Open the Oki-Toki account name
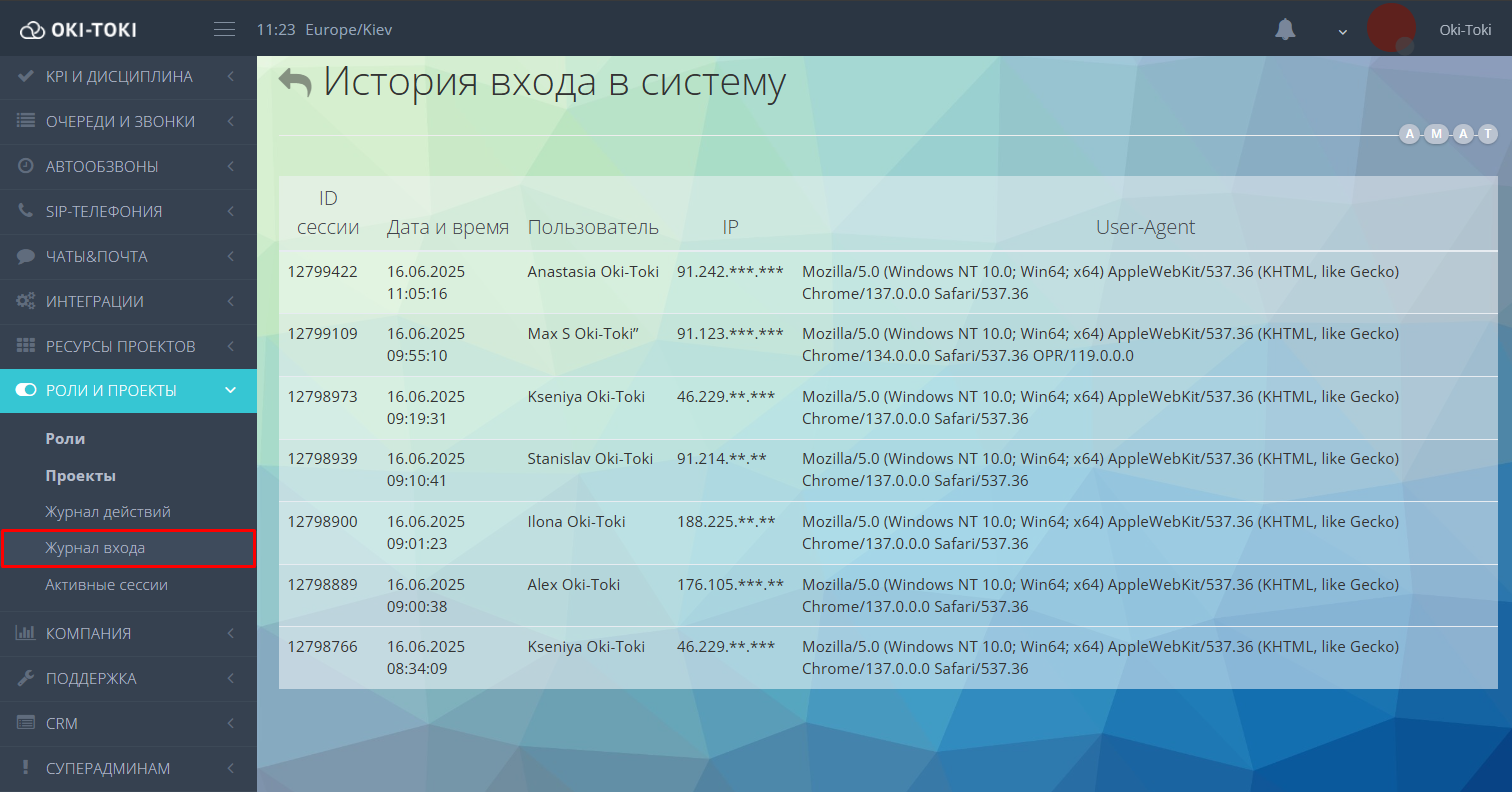 pyautogui.click(x=1465, y=30)
